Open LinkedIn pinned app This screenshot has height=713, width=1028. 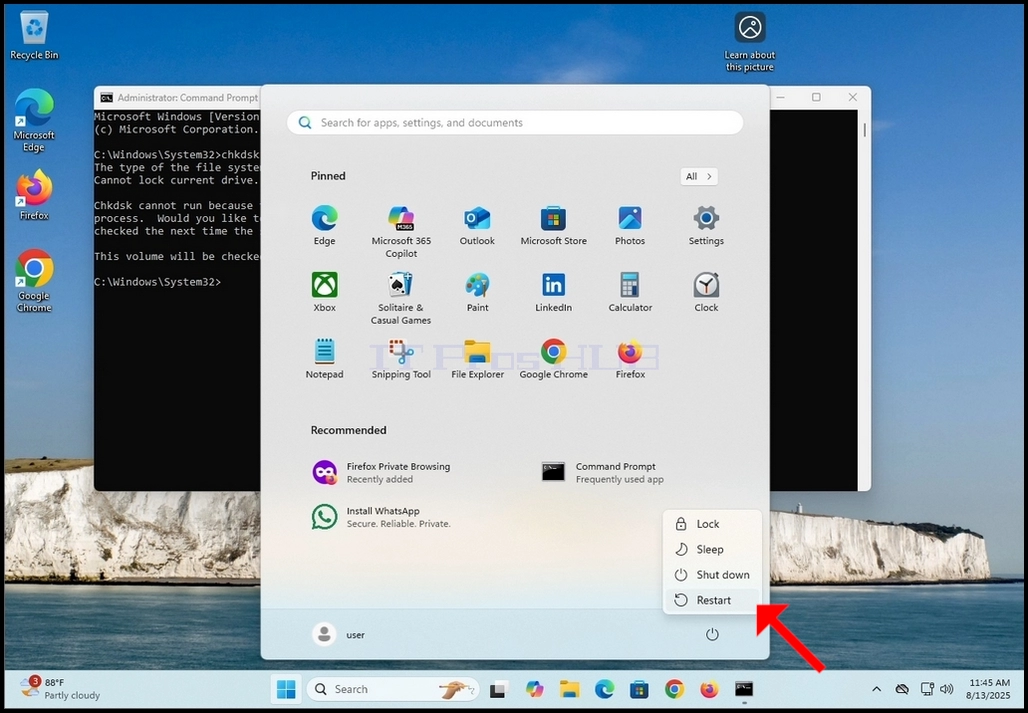coord(553,292)
